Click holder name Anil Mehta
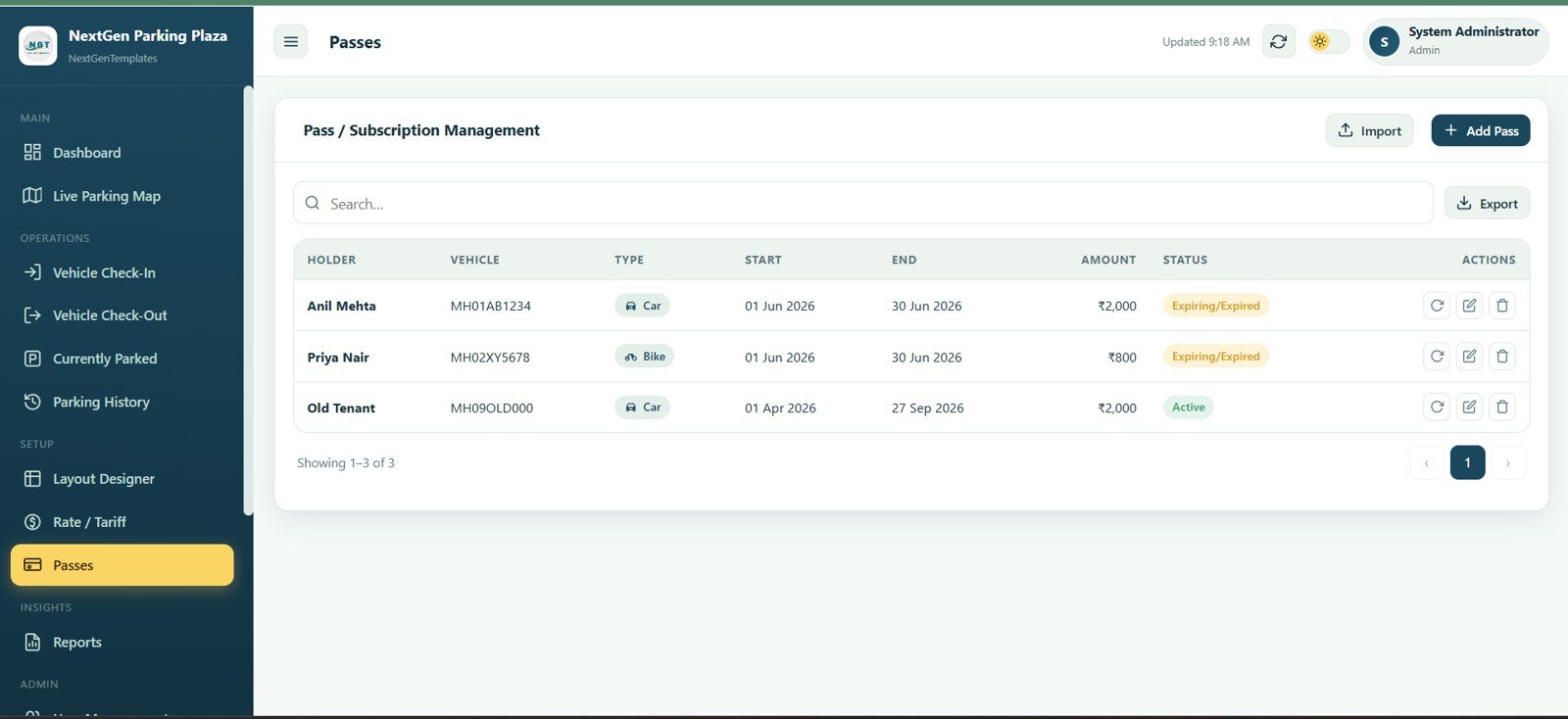 [341, 306]
